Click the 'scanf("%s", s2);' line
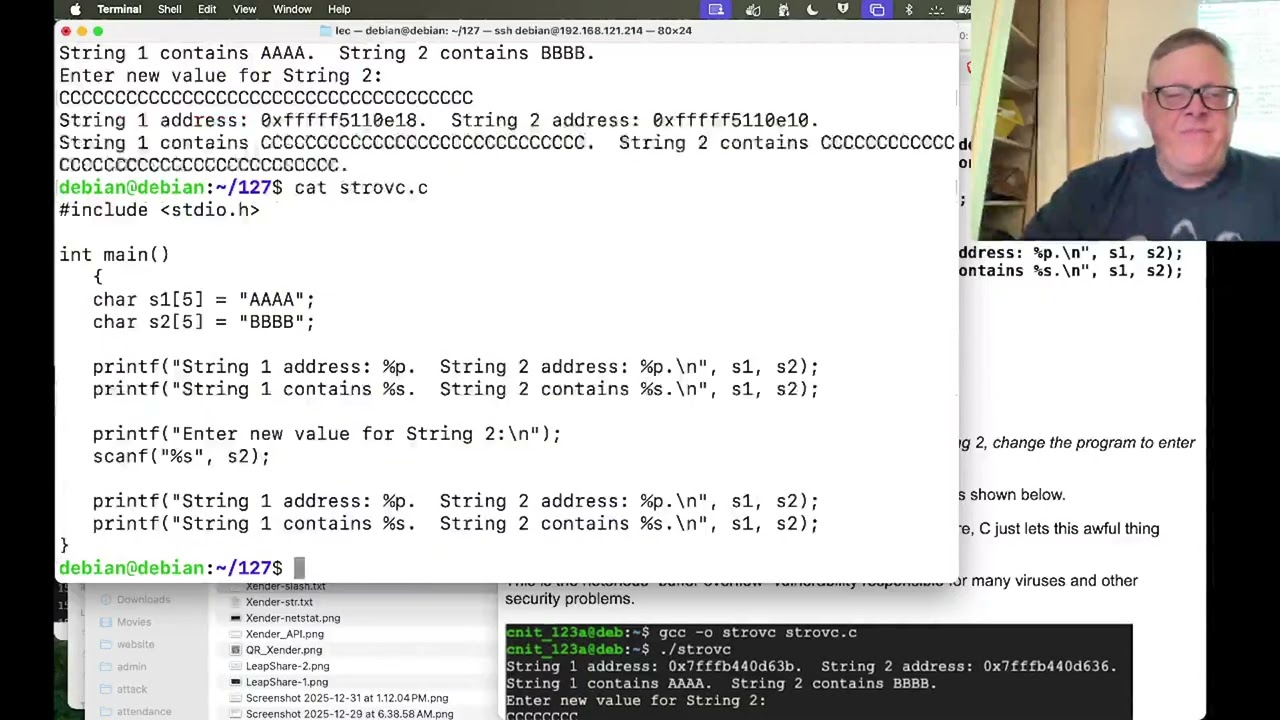This screenshot has height=720, width=1280. click(181, 456)
